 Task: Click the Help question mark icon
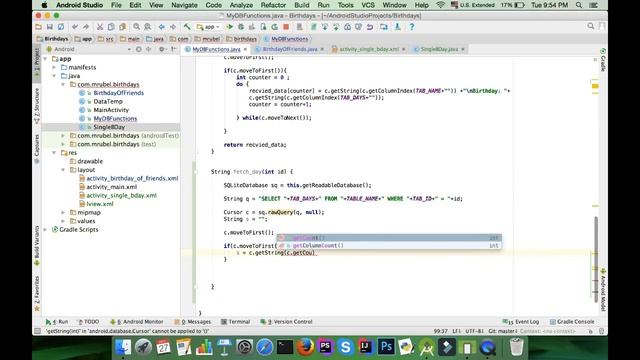coord(412,27)
